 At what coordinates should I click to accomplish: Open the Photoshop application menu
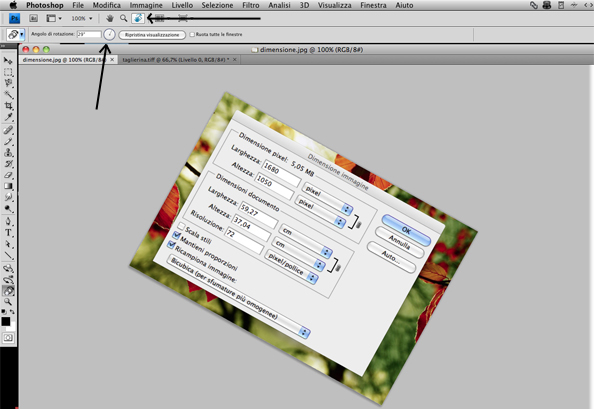pyautogui.click(x=45, y=5)
